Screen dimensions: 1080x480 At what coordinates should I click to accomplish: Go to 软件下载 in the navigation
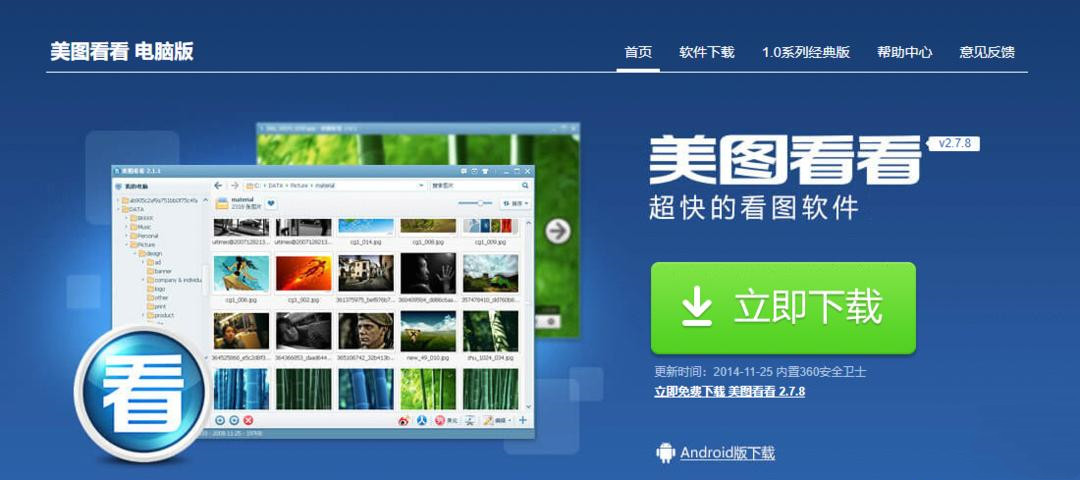[707, 52]
